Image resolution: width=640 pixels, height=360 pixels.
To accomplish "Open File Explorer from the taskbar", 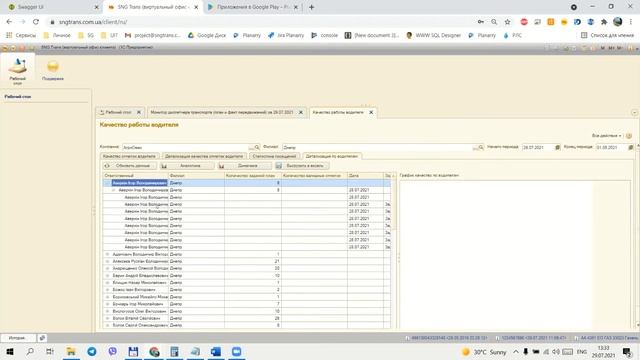I will click(71, 351).
